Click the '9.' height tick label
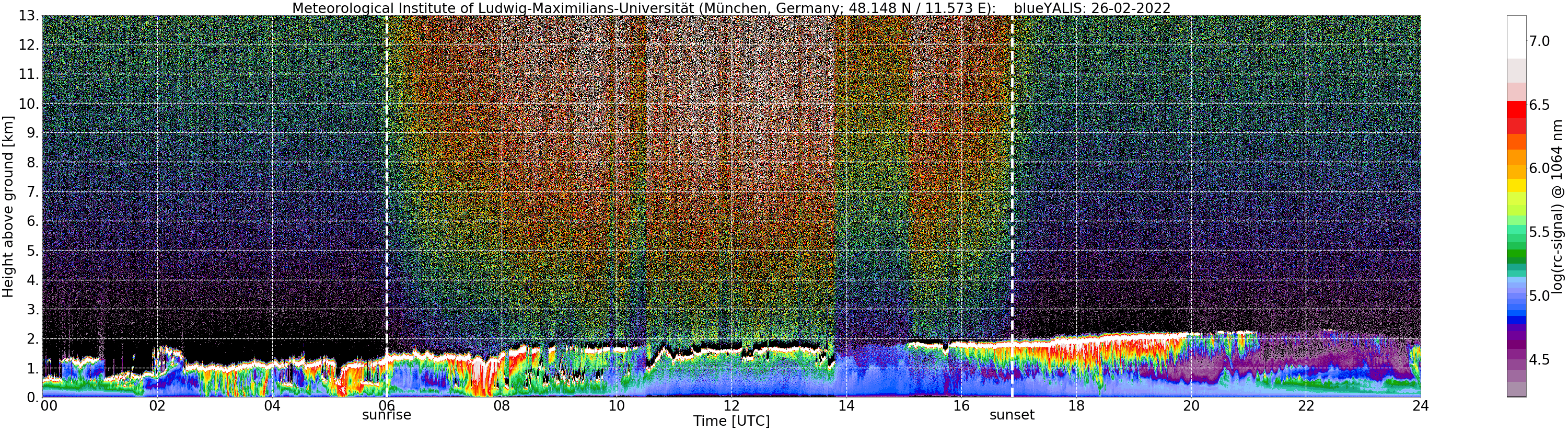The image size is (1568, 431). pyautogui.click(x=33, y=133)
